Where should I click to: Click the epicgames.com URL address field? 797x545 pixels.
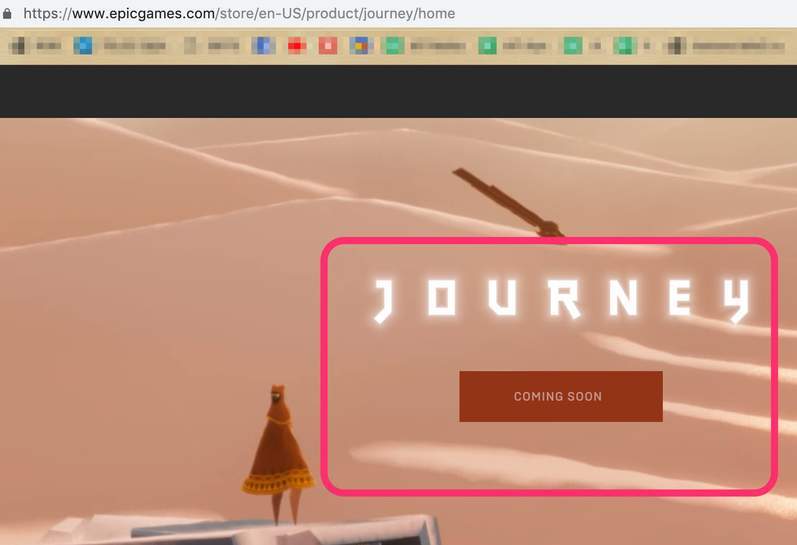pyautogui.click(x=238, y=13)
